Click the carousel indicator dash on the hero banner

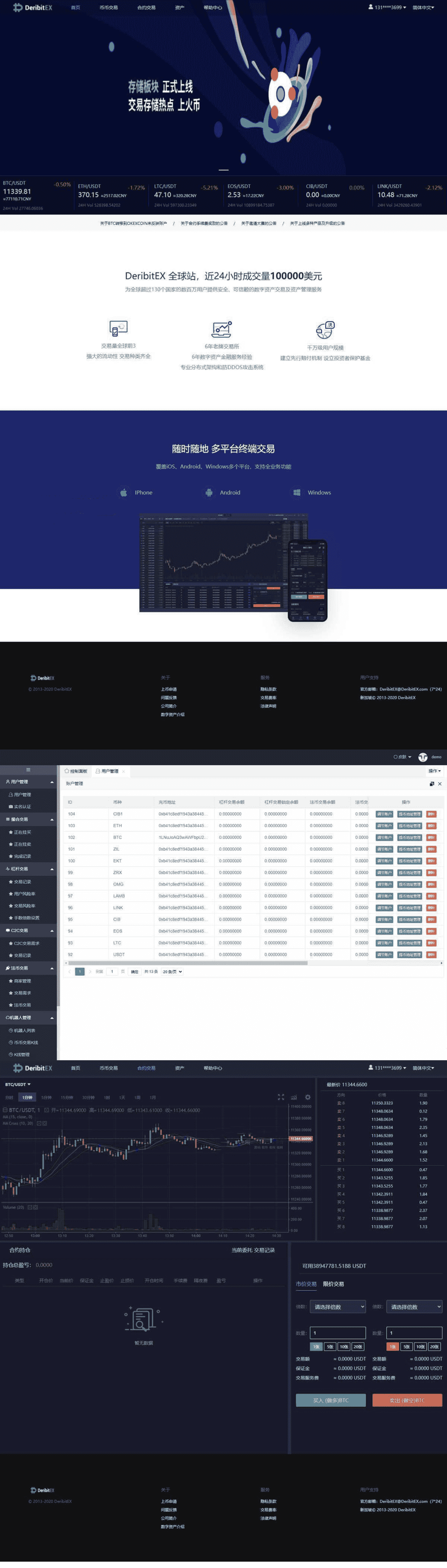click(224, 170)
